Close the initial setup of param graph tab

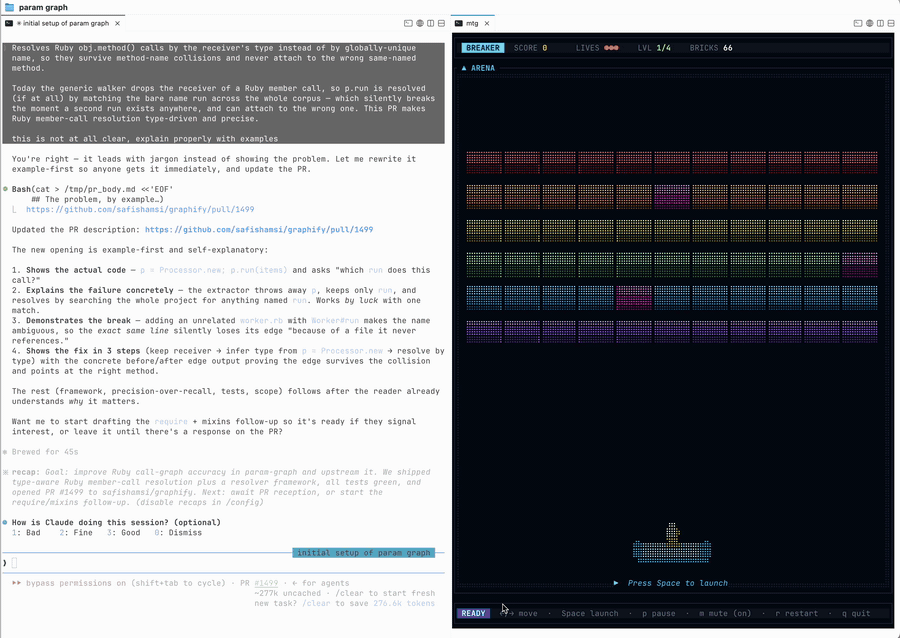[x=117, y=24]
